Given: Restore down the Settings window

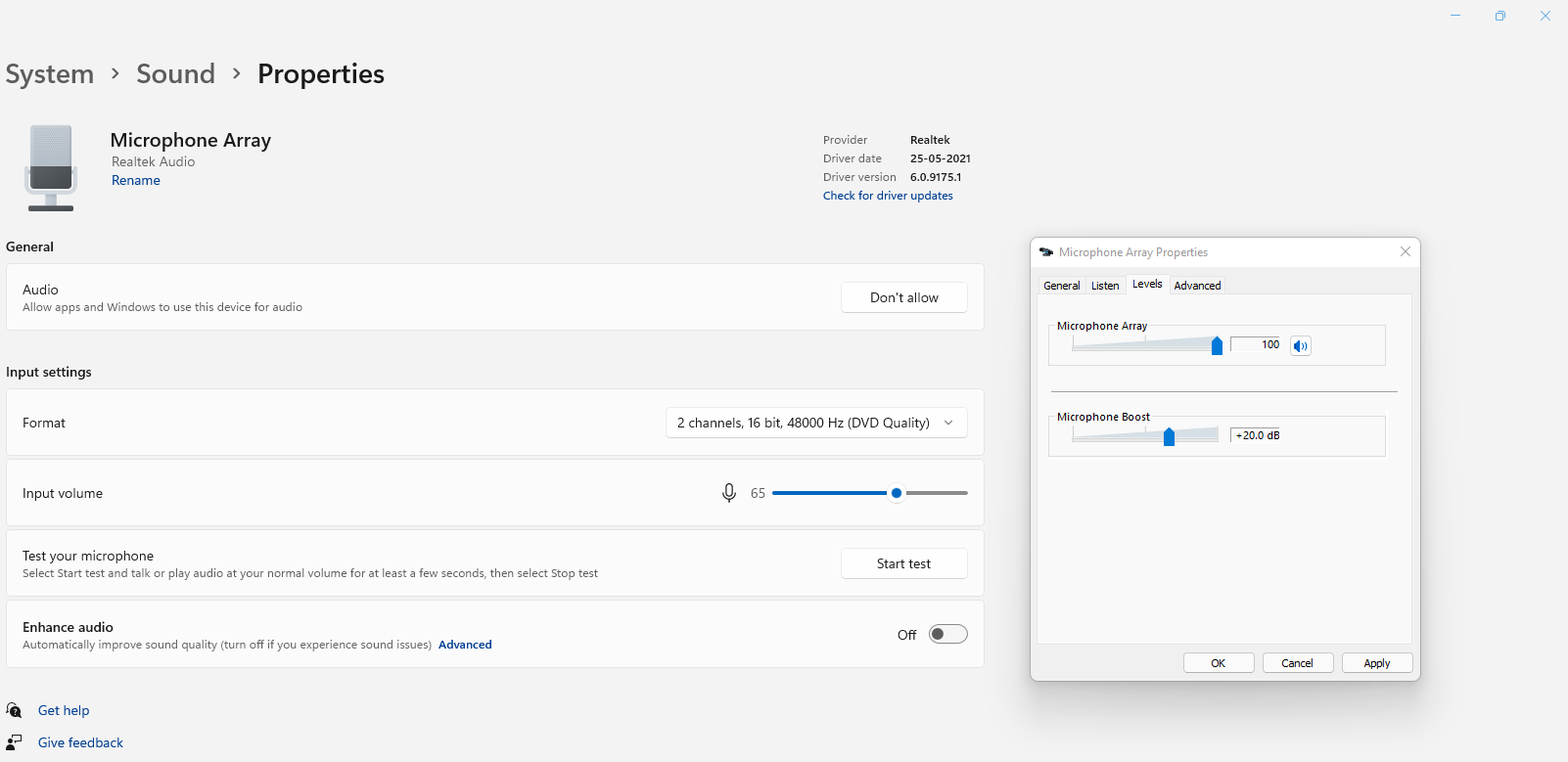Looking at the screenshot, I should pyautogui.click(x=1500, y=16).
